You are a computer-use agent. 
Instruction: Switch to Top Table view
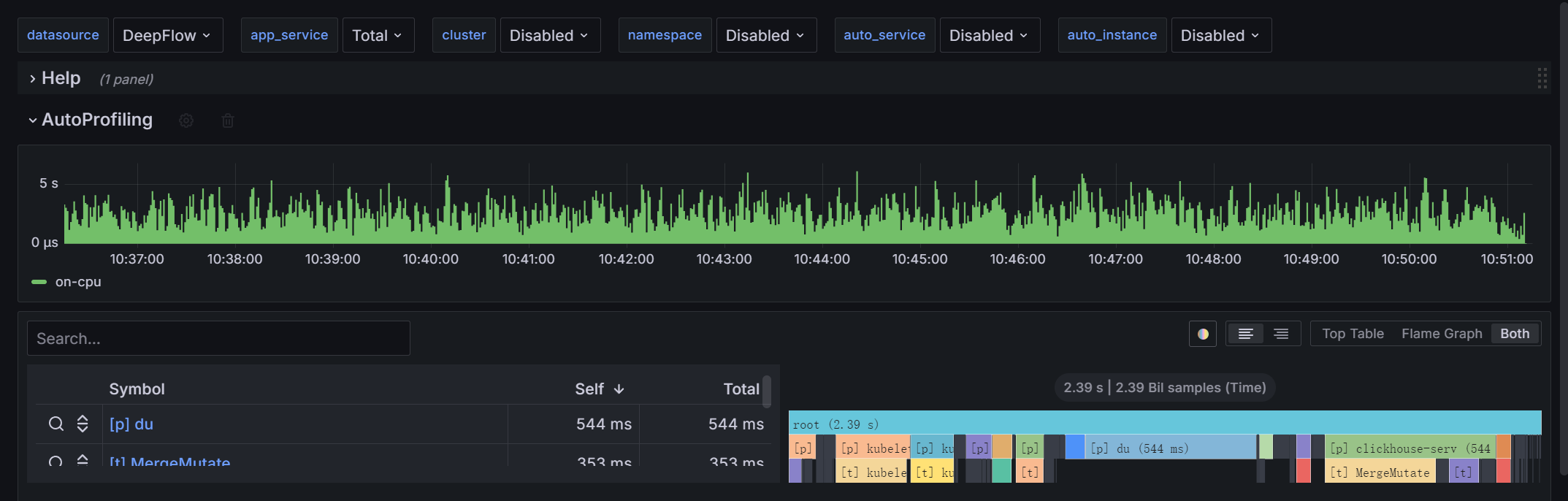tap(1353, 334)
